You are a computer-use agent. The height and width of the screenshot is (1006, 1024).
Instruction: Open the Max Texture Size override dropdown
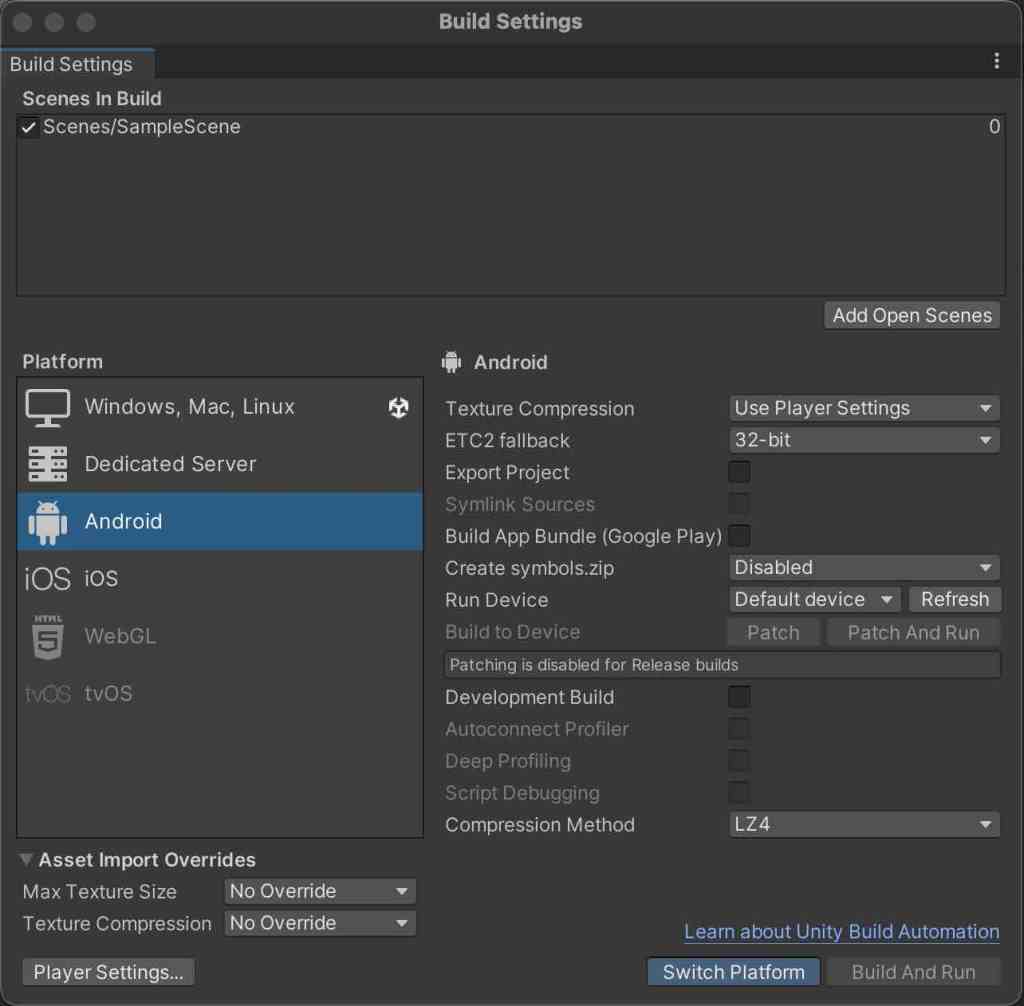[x=320, y=891]
